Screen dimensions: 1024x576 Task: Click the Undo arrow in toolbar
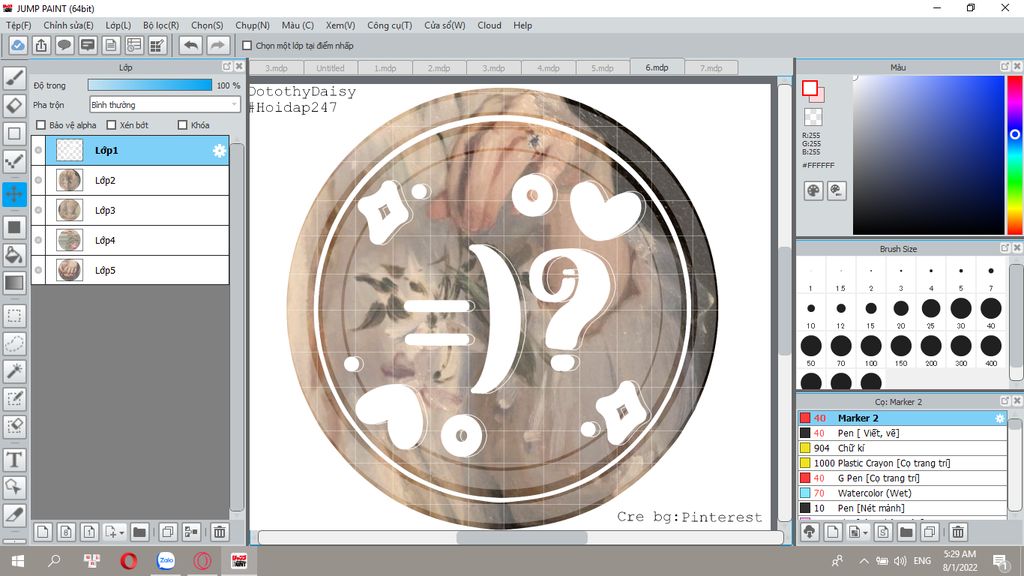coord(191,46)
